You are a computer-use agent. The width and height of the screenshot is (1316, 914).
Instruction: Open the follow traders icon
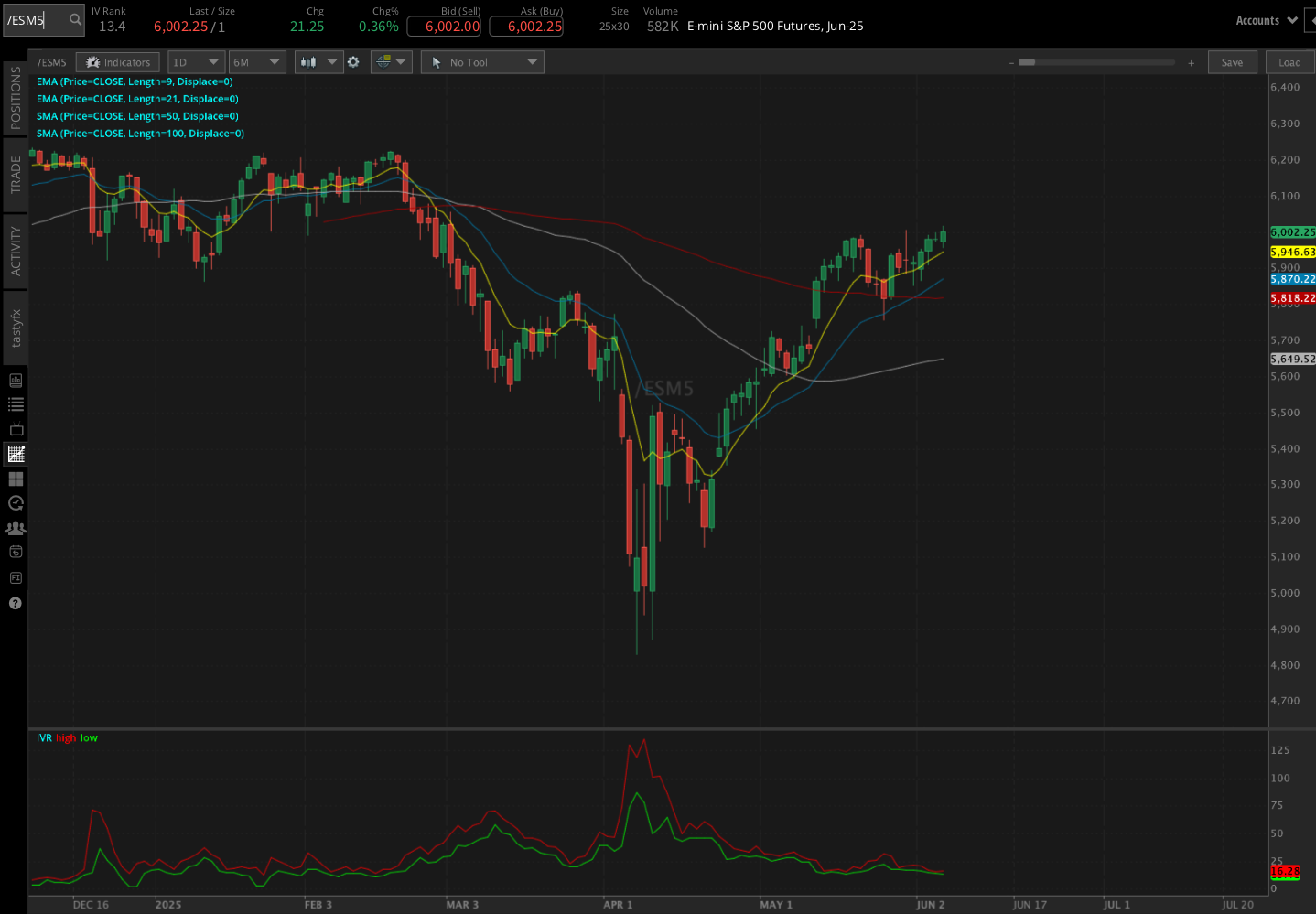pyautogui.click(x=15, y=528)
